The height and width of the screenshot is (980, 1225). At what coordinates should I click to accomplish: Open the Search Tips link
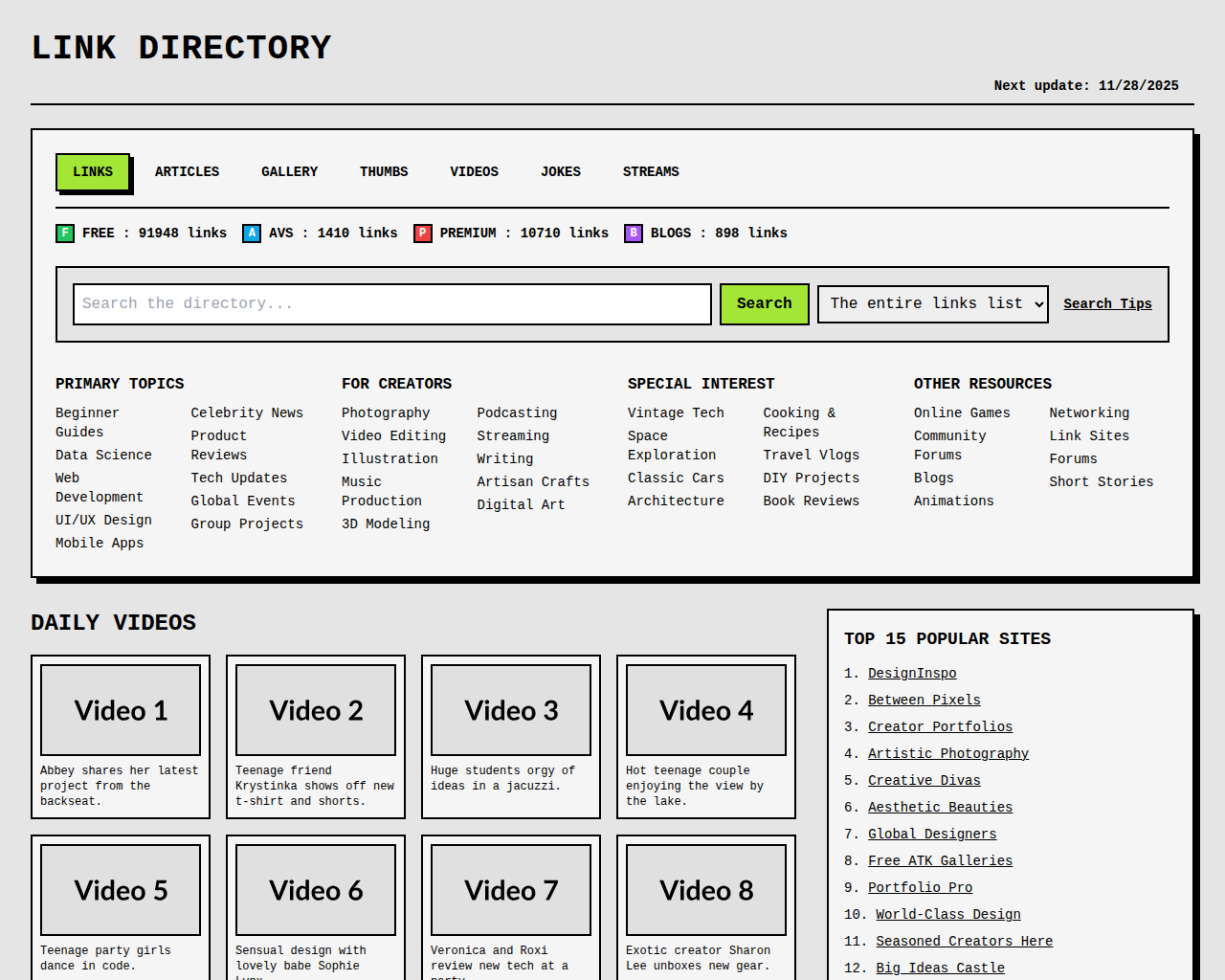pyautogui.click(x=1107, y=303)
